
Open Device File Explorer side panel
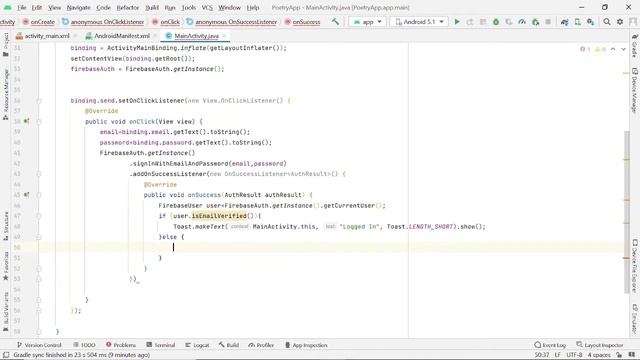(x=635, y=265)
